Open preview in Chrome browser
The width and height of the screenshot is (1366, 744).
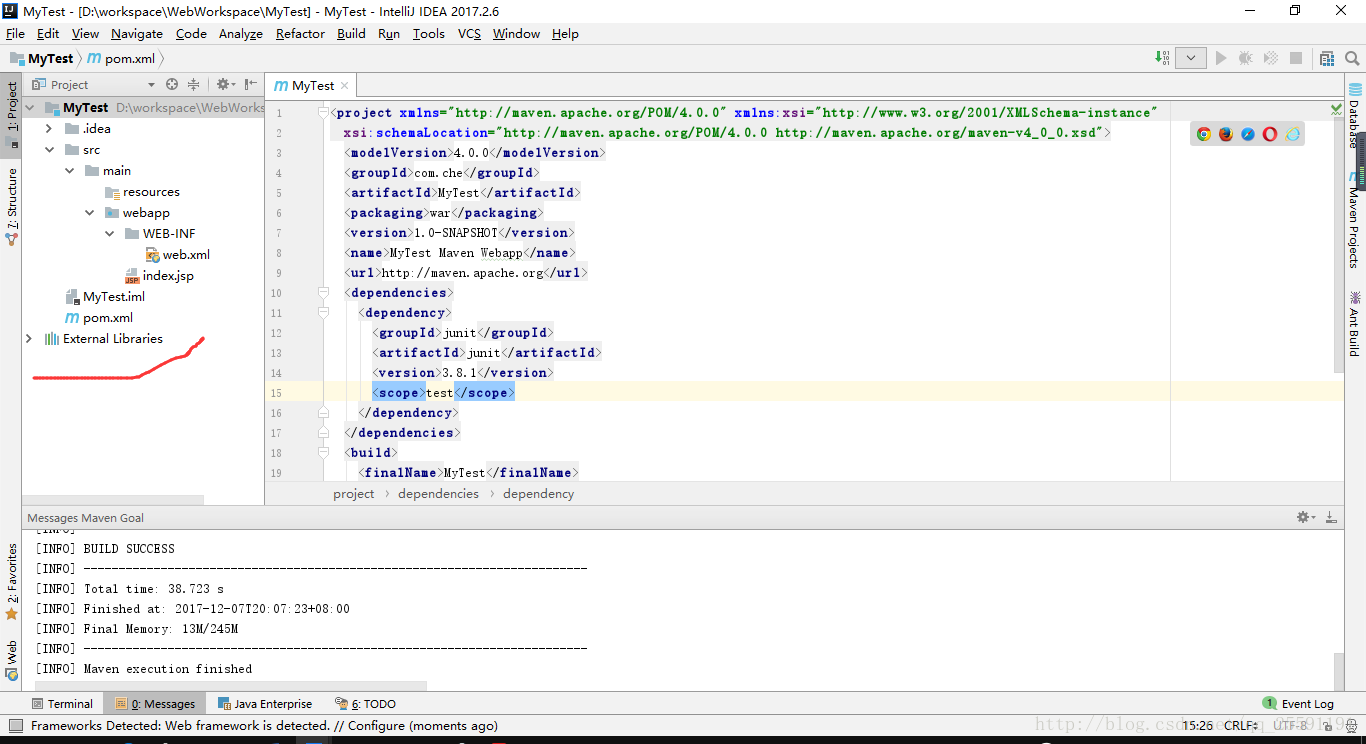(x=1204, y=134)
